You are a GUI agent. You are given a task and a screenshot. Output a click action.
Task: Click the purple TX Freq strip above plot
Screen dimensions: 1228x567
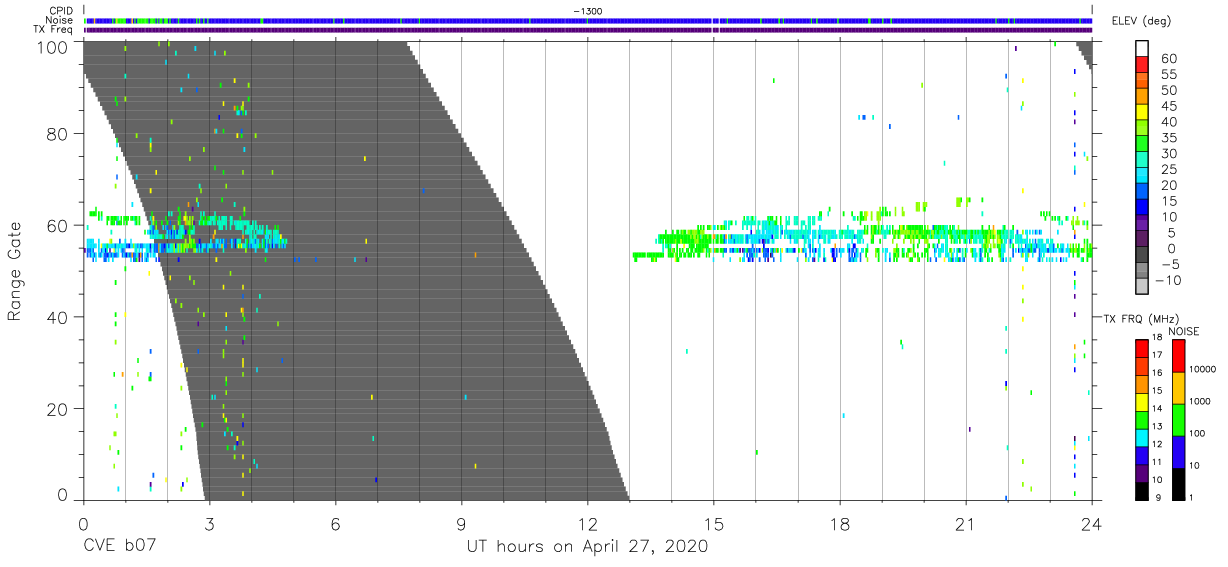point(589,30)
